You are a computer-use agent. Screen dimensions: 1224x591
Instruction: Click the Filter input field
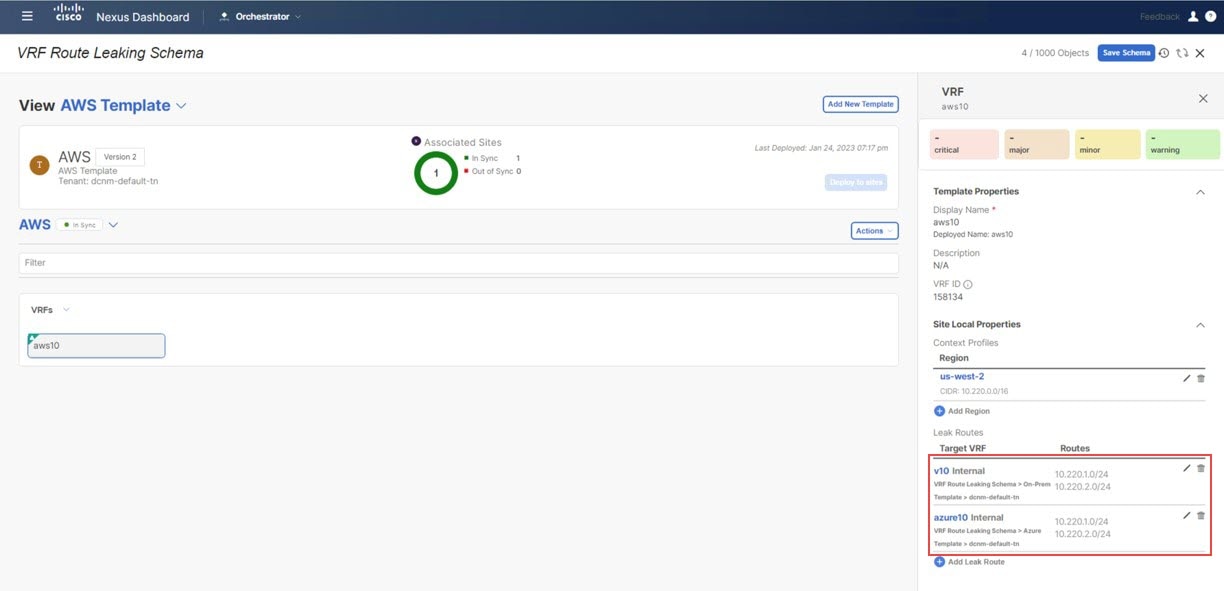(459, 263)
